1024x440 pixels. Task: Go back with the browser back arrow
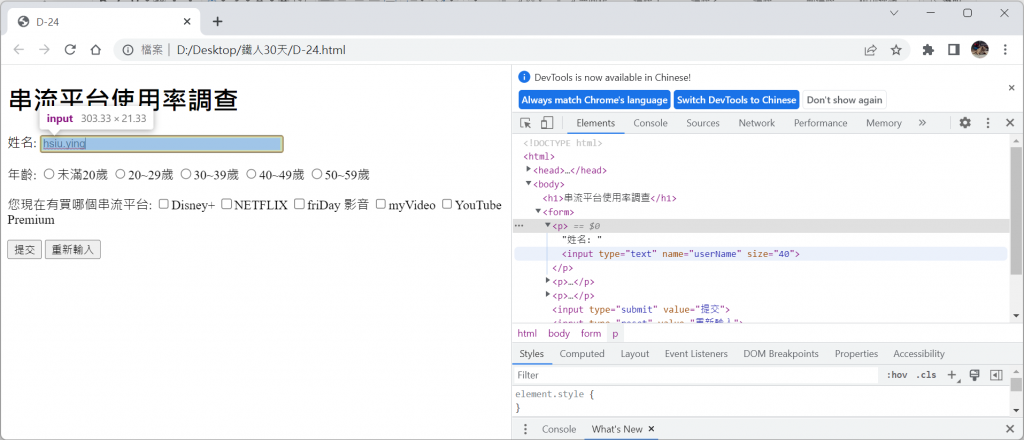tap(19, 50)
